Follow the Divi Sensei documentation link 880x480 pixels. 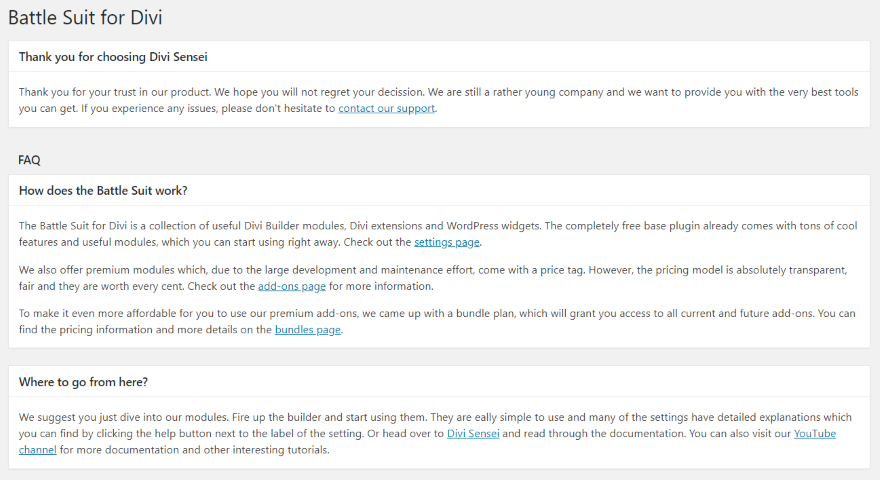(x=474, y=433)
